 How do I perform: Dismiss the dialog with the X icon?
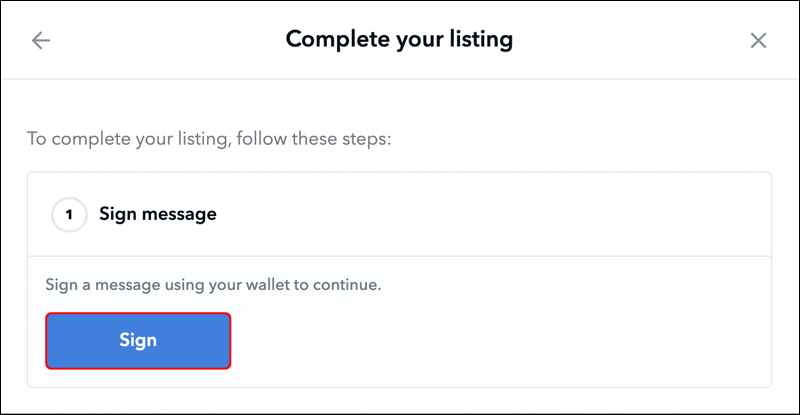tap(758, 40)
